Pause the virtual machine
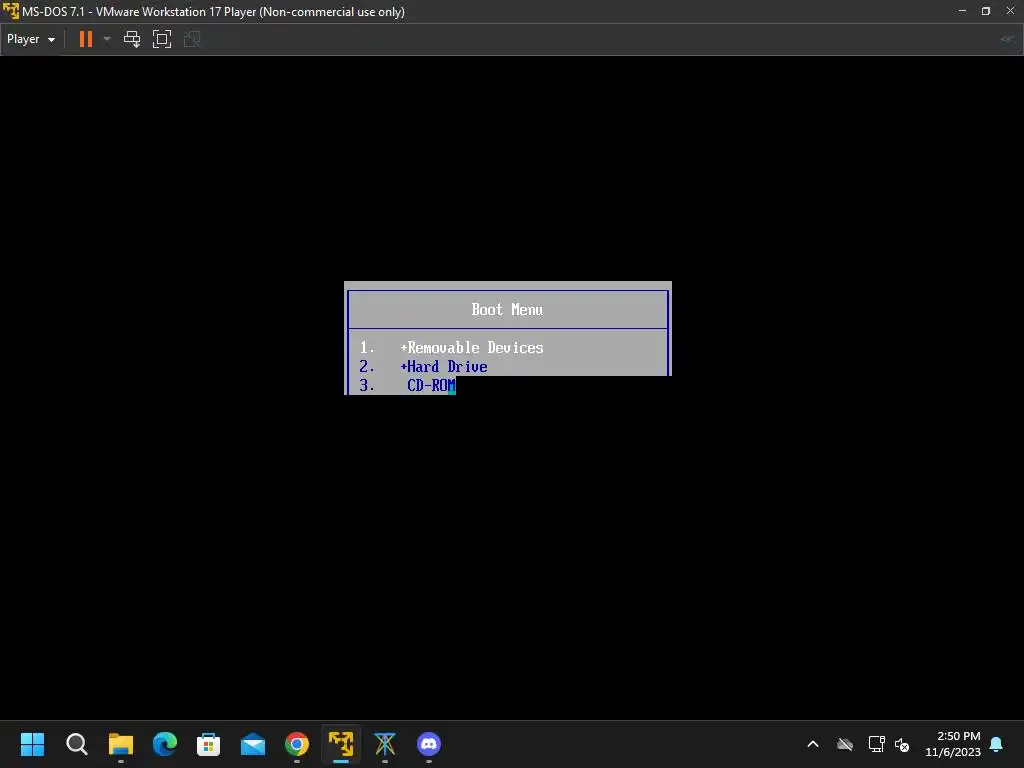Image resolution: width=1024 pixels, height=768 pixels. click(86, 39)
